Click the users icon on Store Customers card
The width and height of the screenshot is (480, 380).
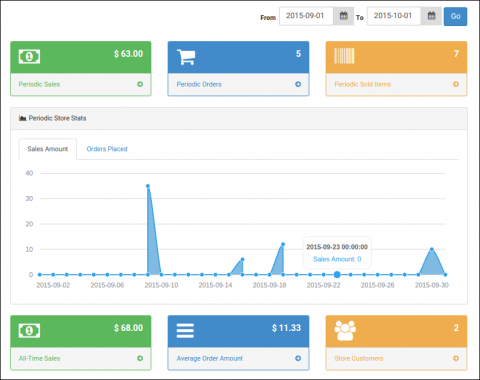[x=345, y=331]
